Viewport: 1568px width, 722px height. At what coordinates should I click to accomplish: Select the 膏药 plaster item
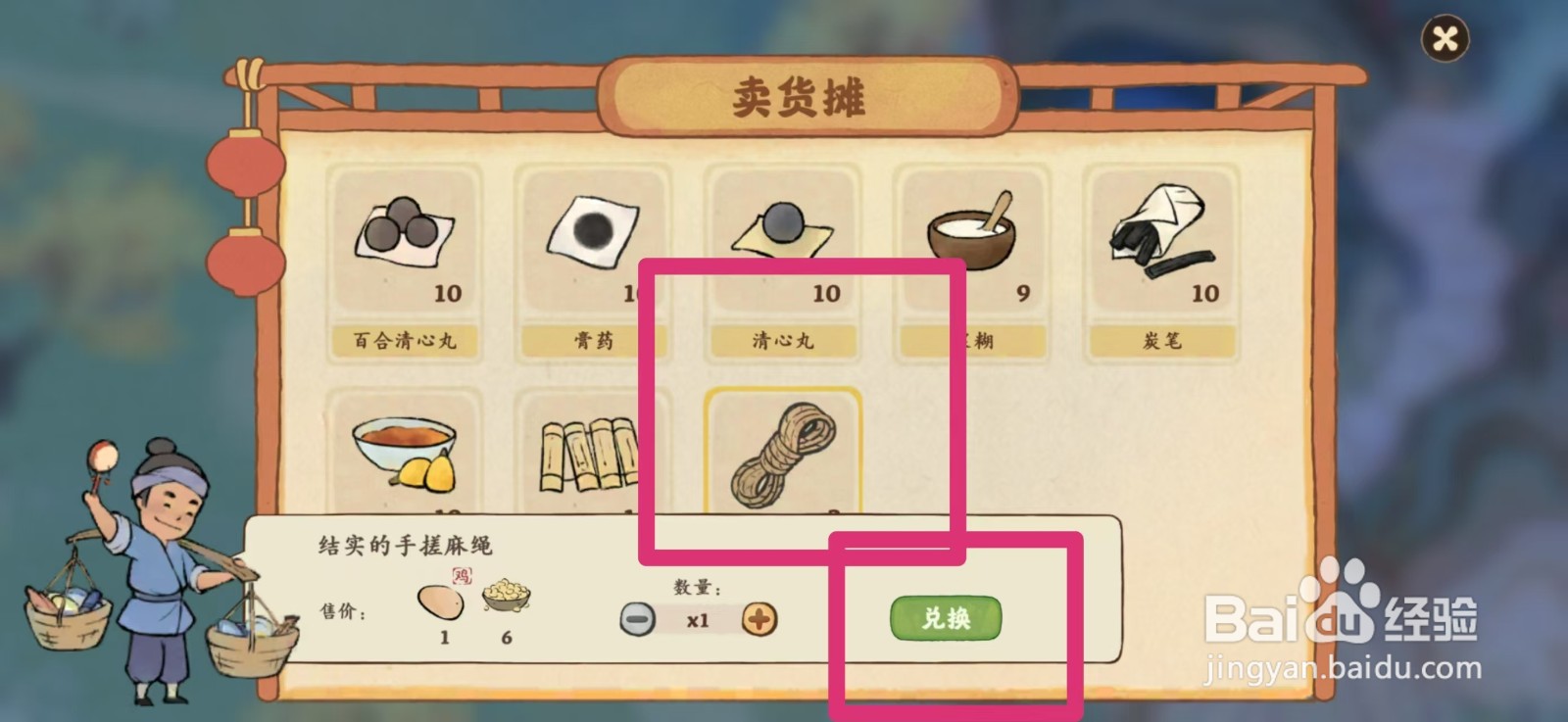tap(593, 264)
